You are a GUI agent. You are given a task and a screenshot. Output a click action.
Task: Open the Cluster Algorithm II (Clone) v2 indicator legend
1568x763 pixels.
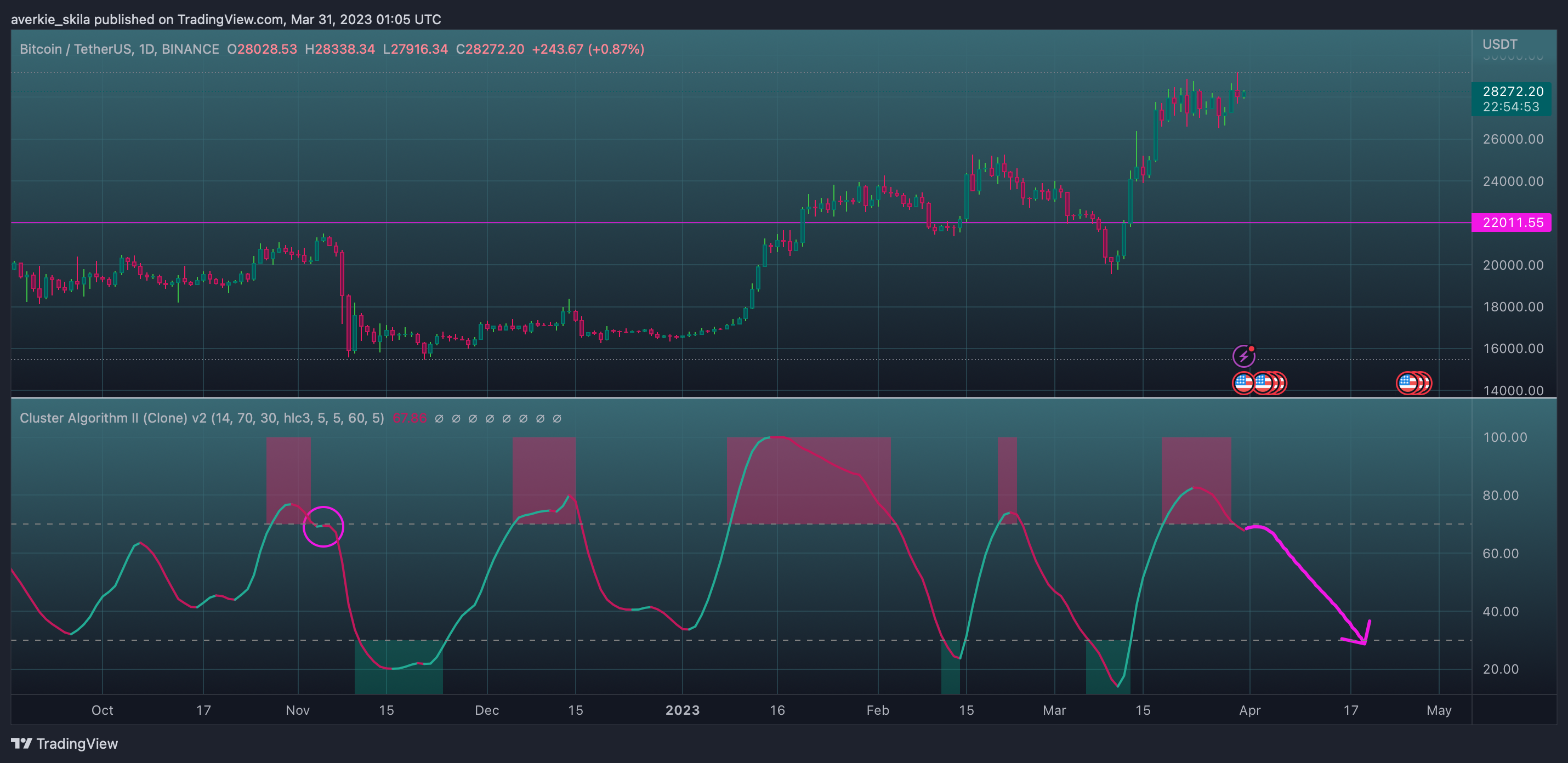(x=201, y=418)
